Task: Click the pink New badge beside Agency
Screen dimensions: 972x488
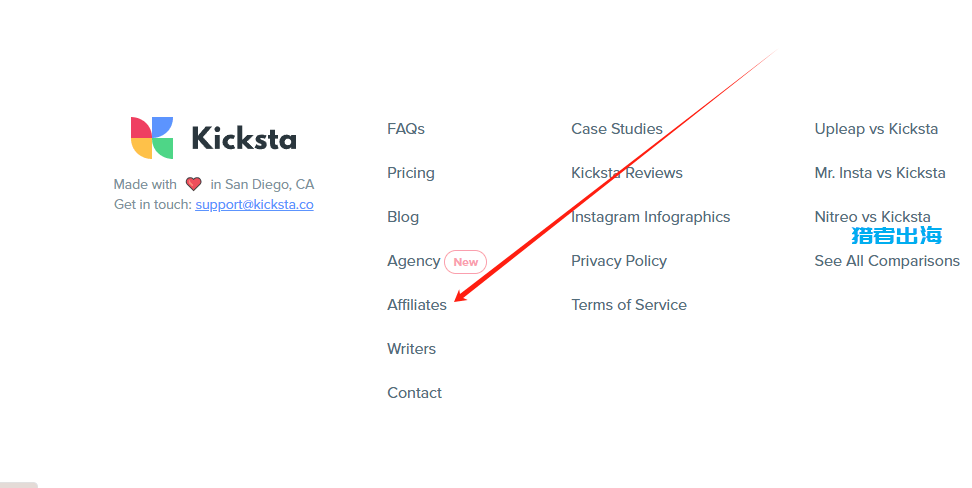Action: point(466,262)
